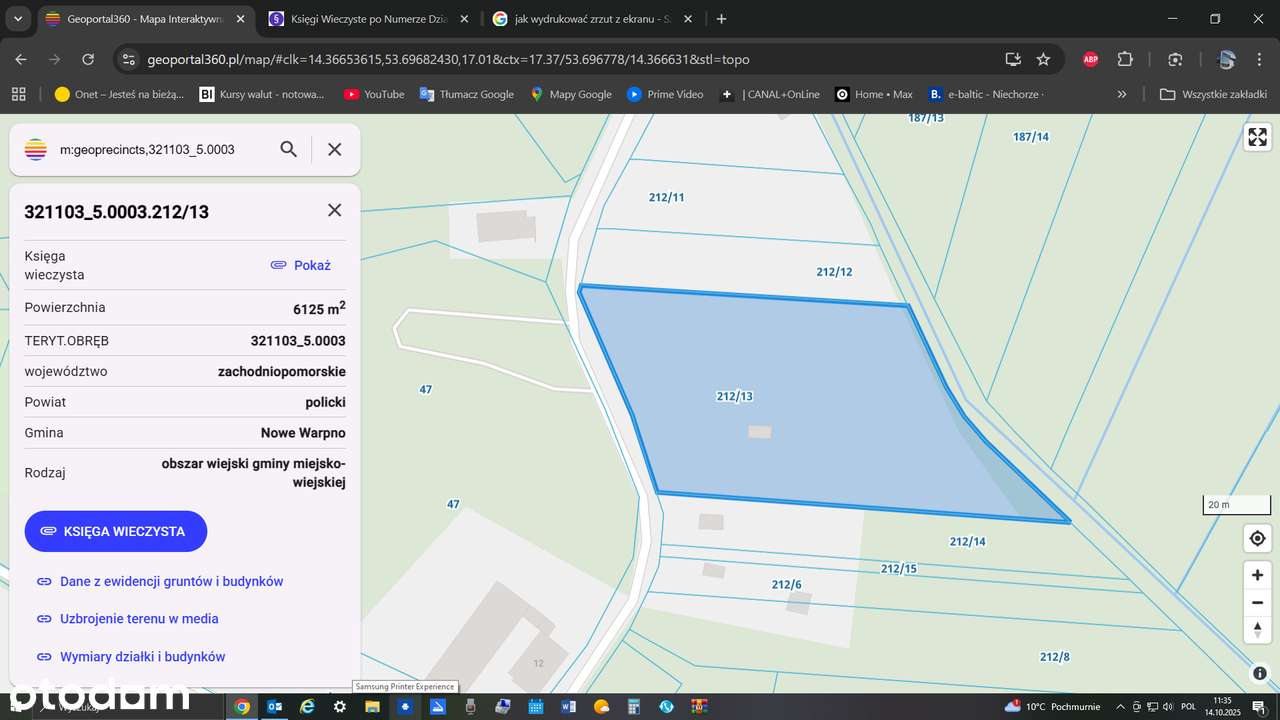Image resolution: width=1280 pixels, height=720 pixels.
Task: Click the building inside parcel 212/13
Action: click(760, 432)
